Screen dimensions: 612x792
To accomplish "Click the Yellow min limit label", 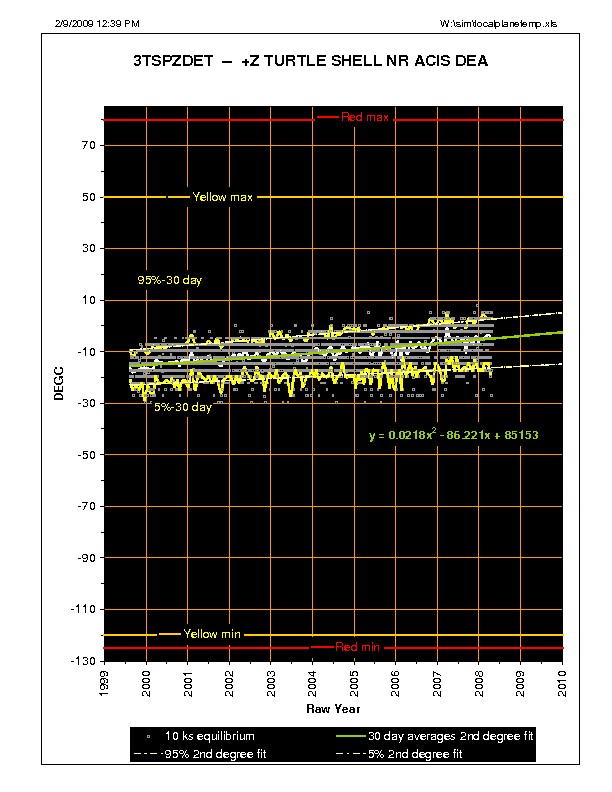I will (212, 634).
